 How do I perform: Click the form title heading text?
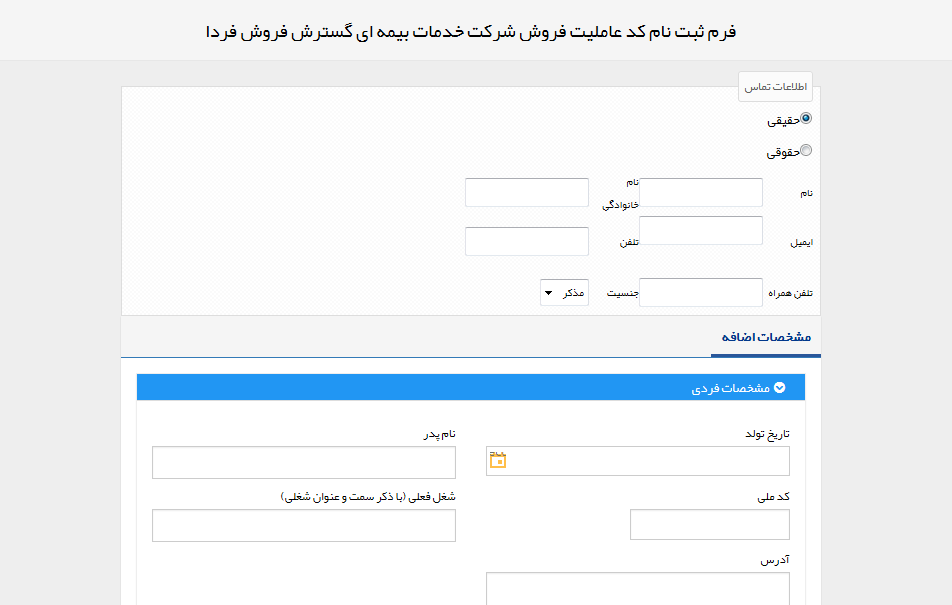point(471,32)
